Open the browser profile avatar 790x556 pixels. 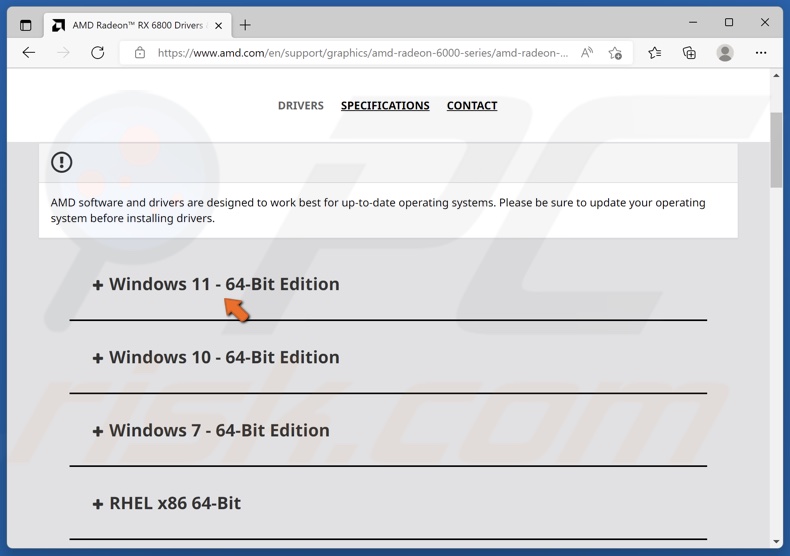tap(725, 52)
